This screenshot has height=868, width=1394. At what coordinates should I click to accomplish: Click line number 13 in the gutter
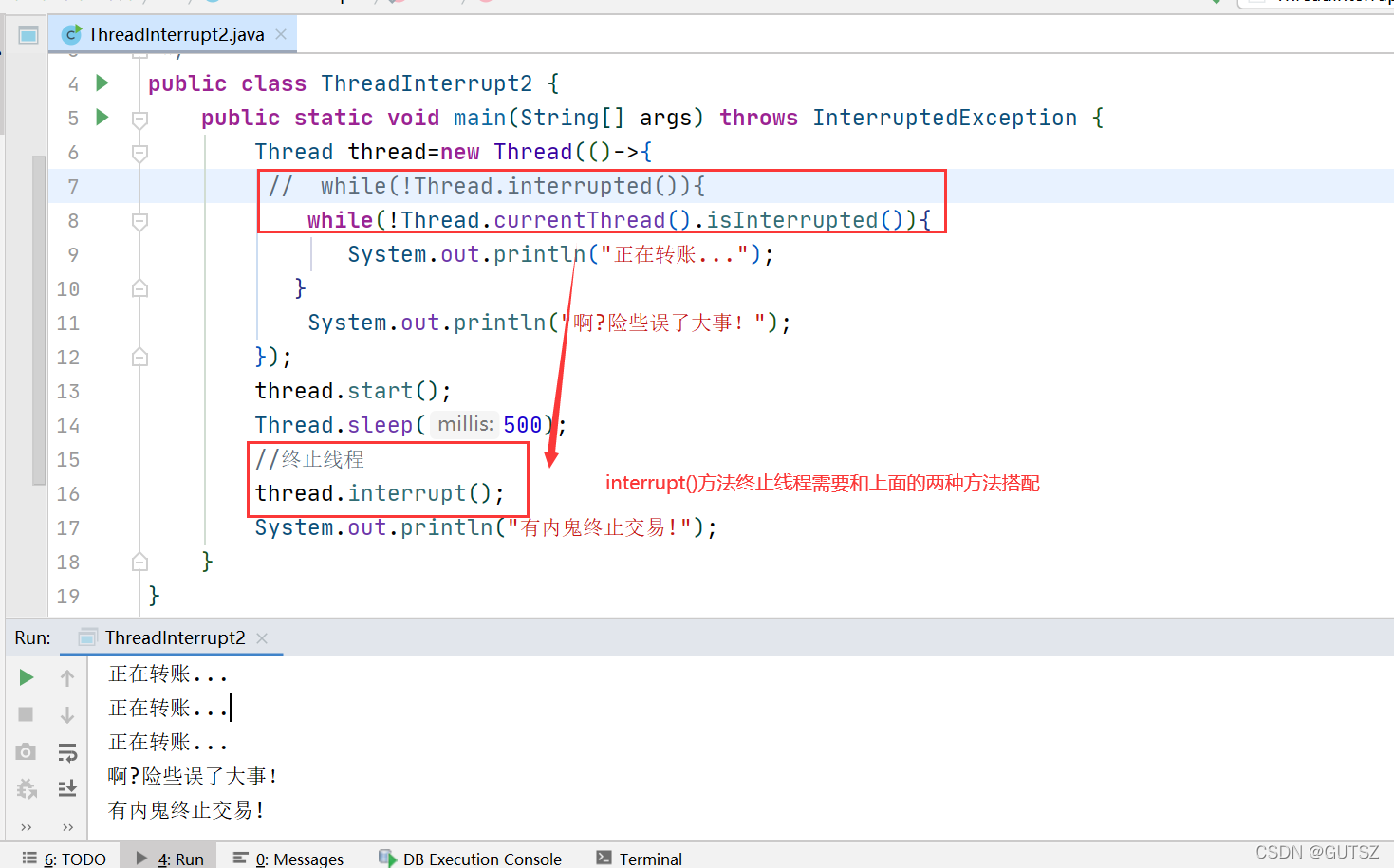(x=68, y=392)
